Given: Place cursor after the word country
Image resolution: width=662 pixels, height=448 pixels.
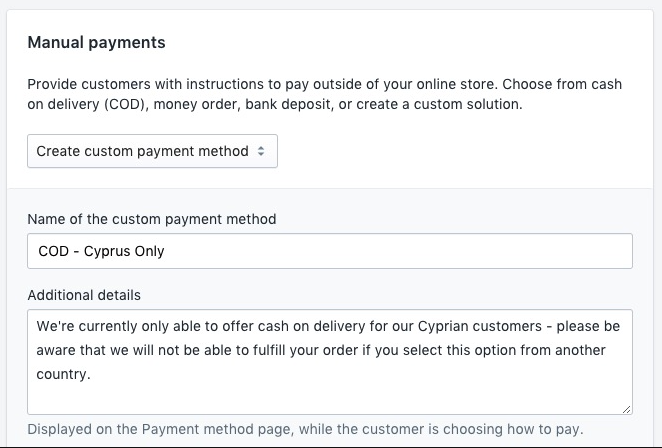Looking at the screenshot, I should (x=90, y=375).
